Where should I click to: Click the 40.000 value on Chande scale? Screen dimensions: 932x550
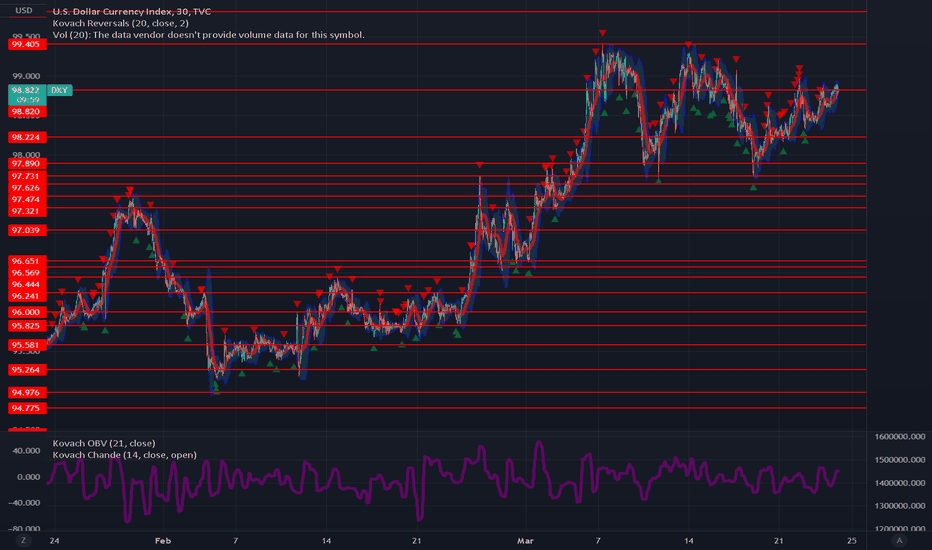[x=27, y=451]
